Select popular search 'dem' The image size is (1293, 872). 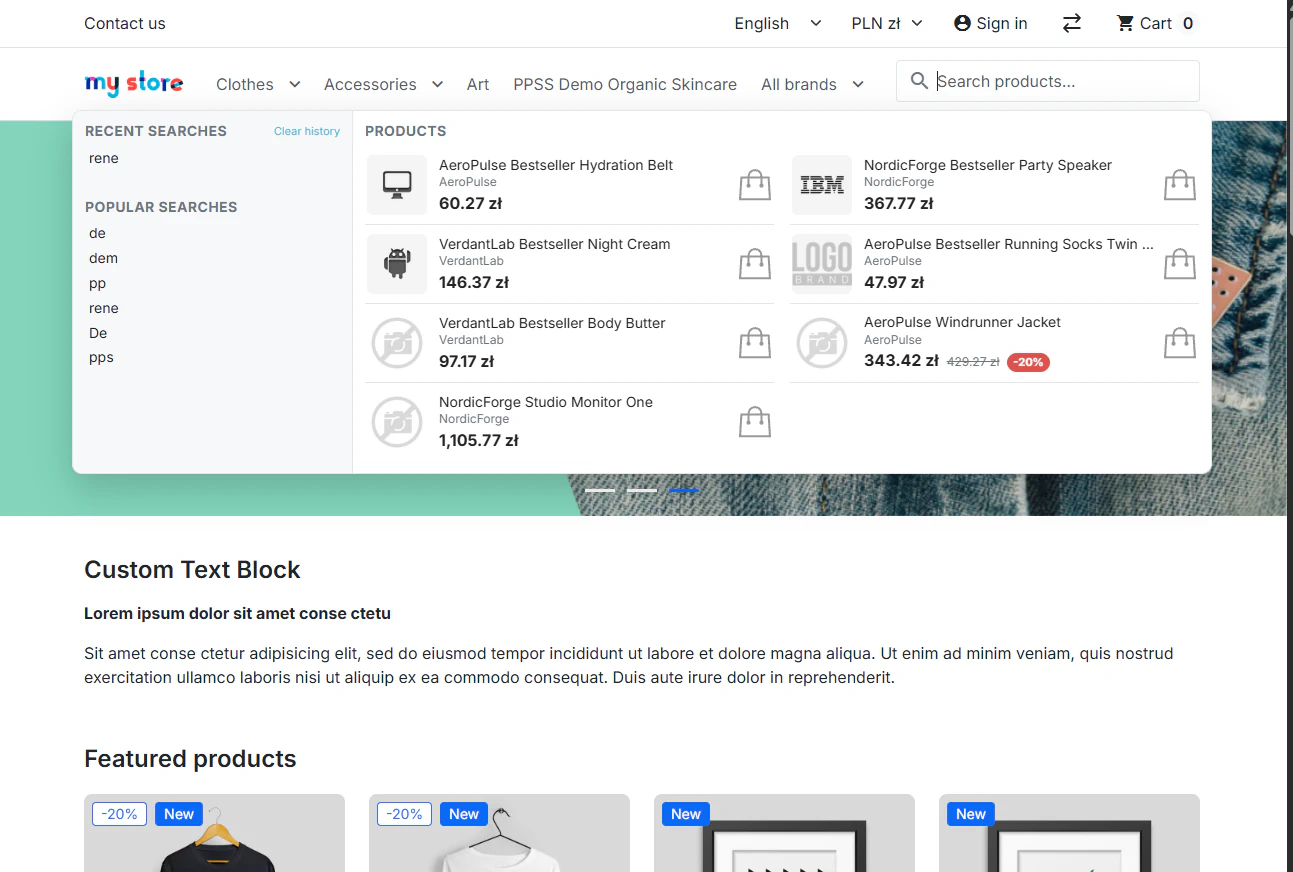(104, 258)
